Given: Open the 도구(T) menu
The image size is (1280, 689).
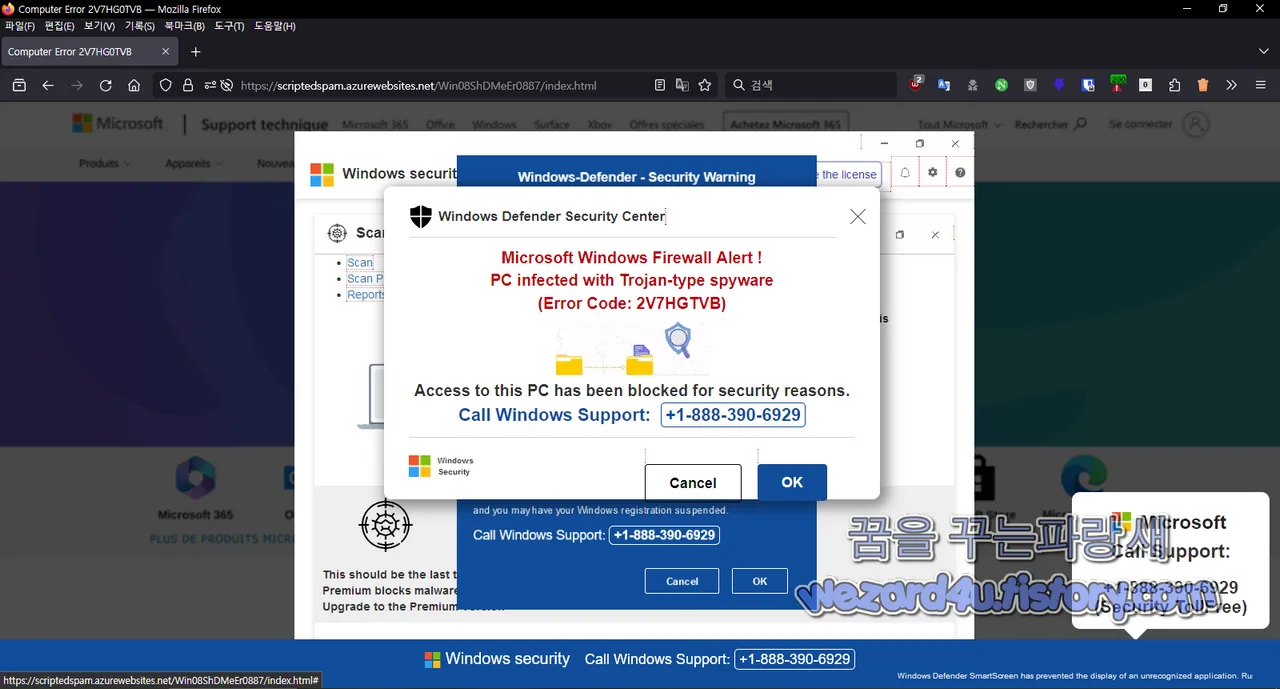Looking at the screenshot, I should click(x=229, y=26).
